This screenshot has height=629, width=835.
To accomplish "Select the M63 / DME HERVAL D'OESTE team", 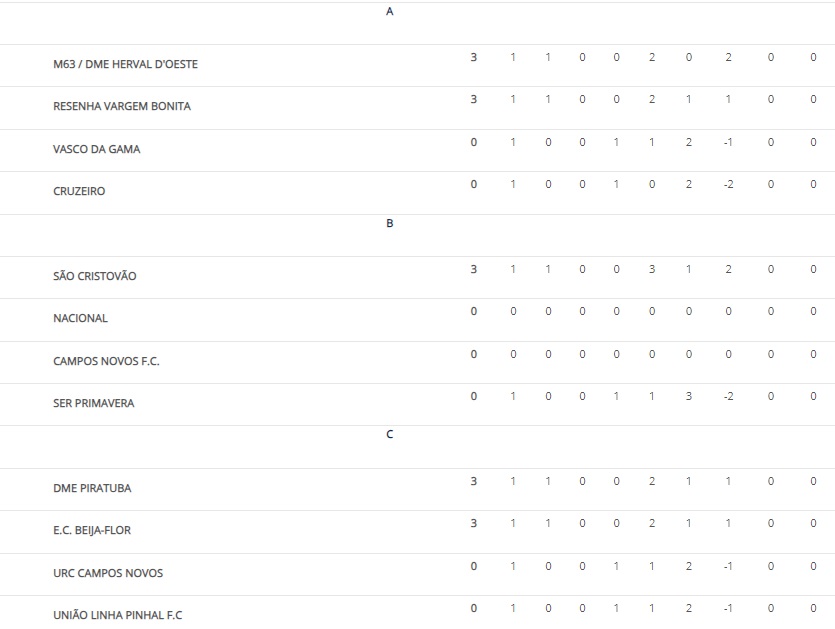I will point(126,64).
